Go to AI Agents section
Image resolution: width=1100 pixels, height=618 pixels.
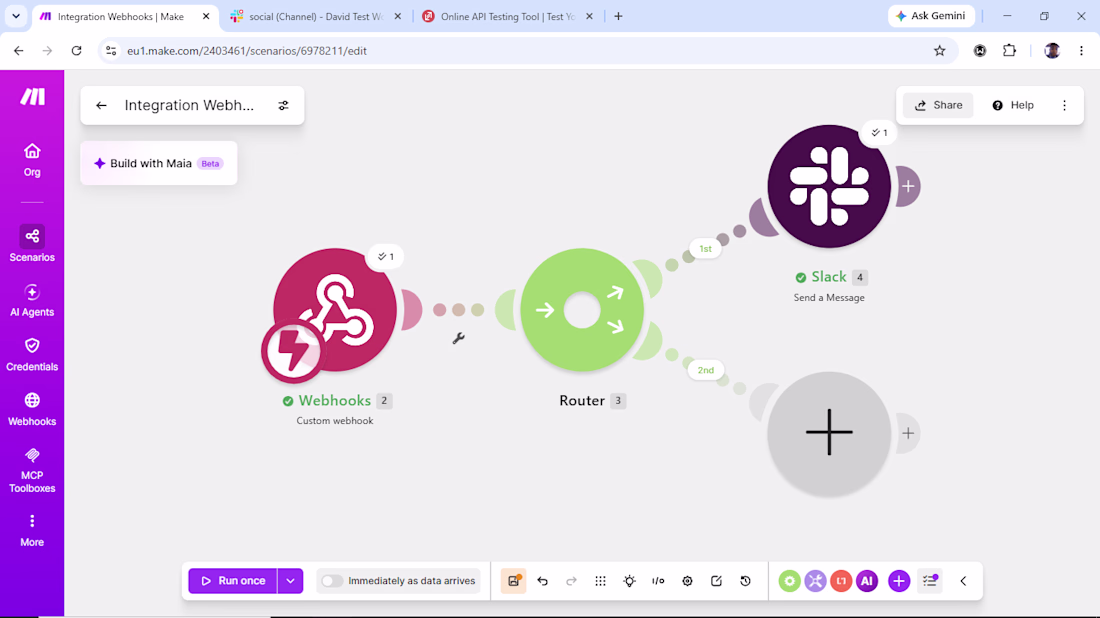pyautogui.click(x=32, y=300)
